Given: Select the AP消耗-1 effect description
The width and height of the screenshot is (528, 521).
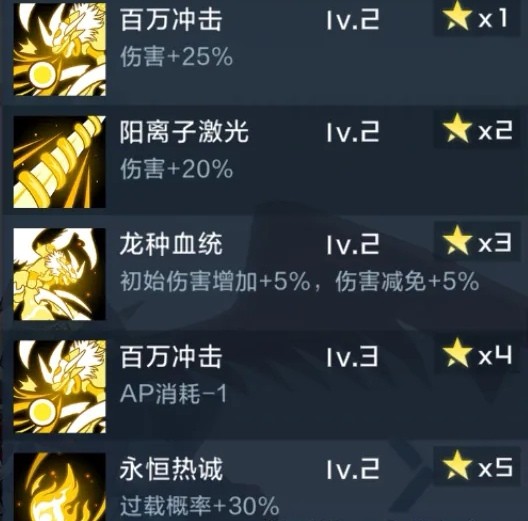Looking at the screenshot, I should [x=173, y=393].
